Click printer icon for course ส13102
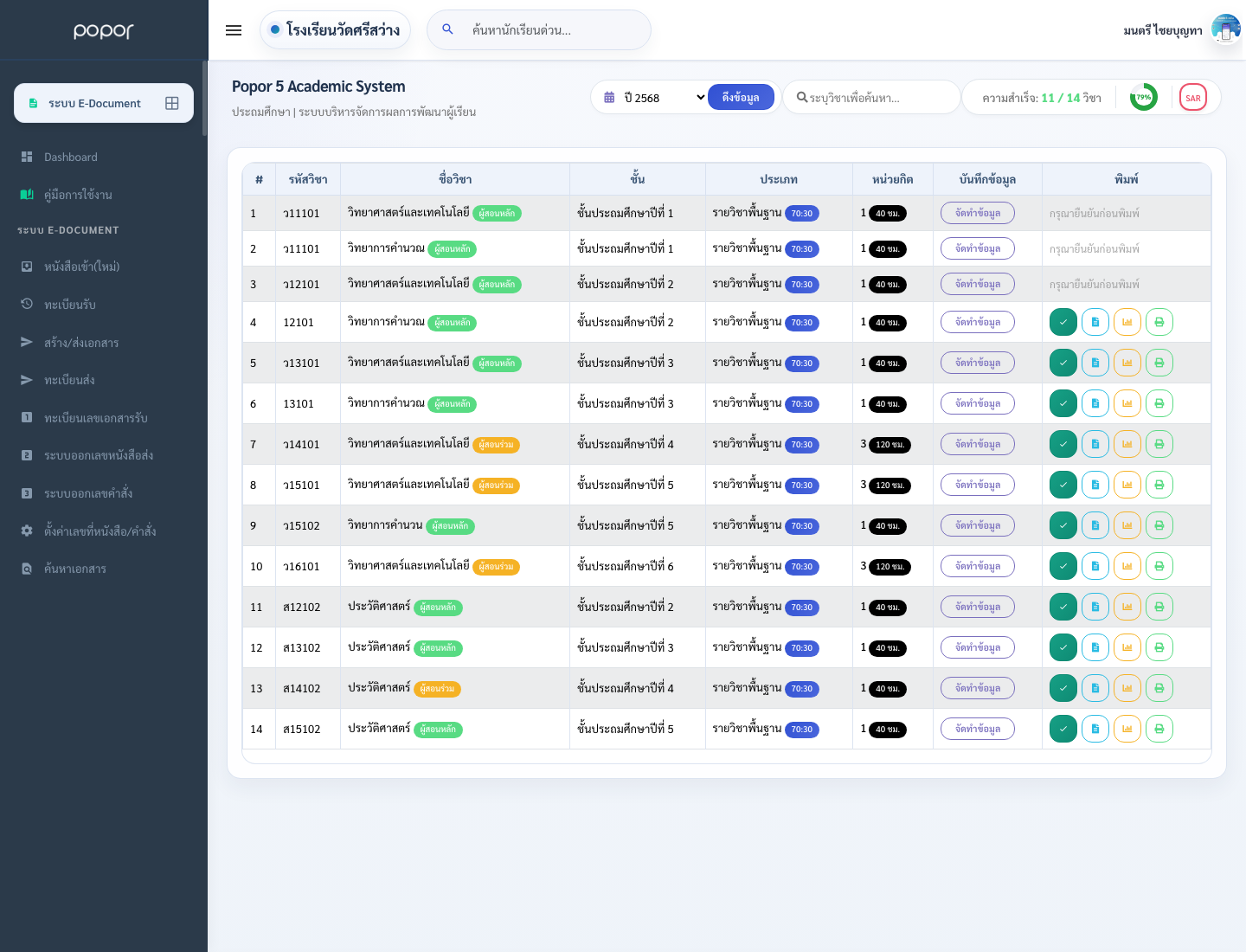The image size is (1246, 952). click(x=1159, y=647)
